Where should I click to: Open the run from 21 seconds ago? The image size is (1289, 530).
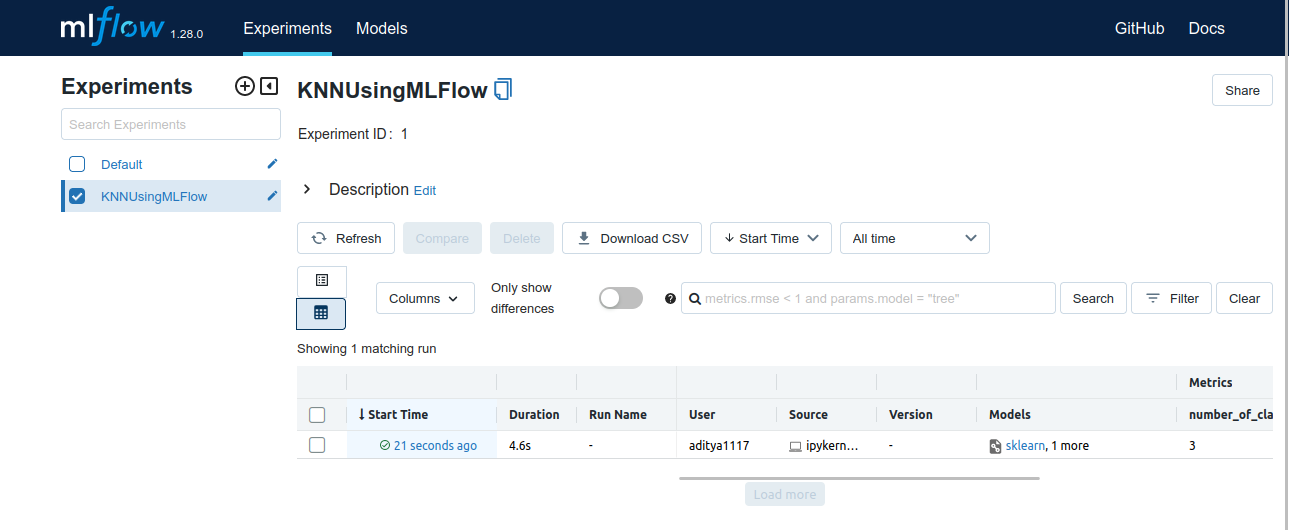pyautogui.click(x=435, y=446)
